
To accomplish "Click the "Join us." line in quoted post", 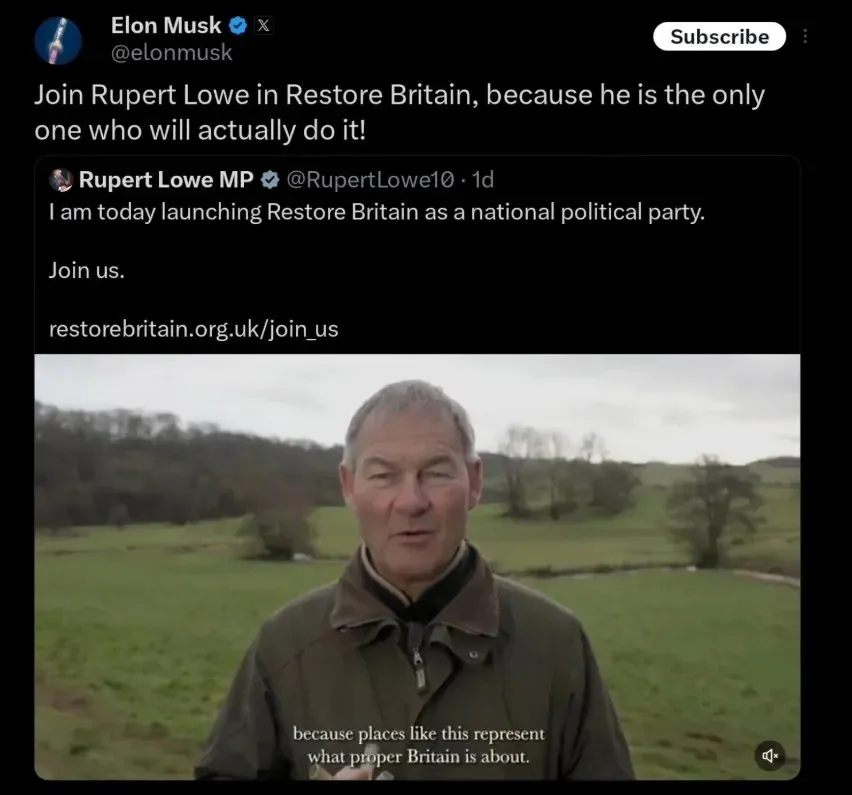I will pos(86,270).
